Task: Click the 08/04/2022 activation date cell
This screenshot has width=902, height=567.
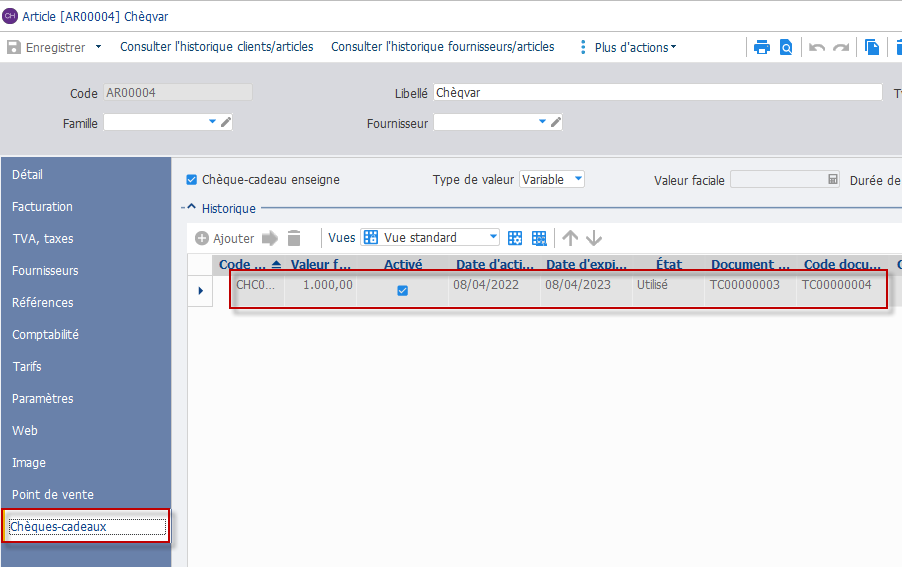Action: (495, 290)
